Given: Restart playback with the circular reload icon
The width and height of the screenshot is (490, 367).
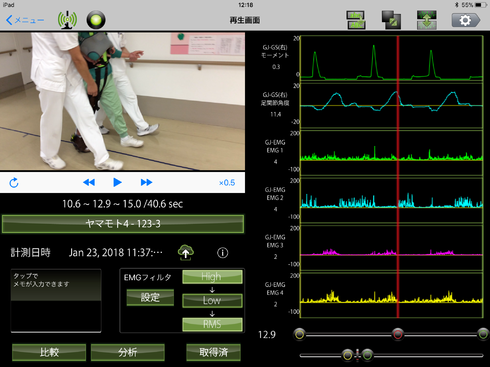Looking at the screenshot, I should click(x=14, y=183).
